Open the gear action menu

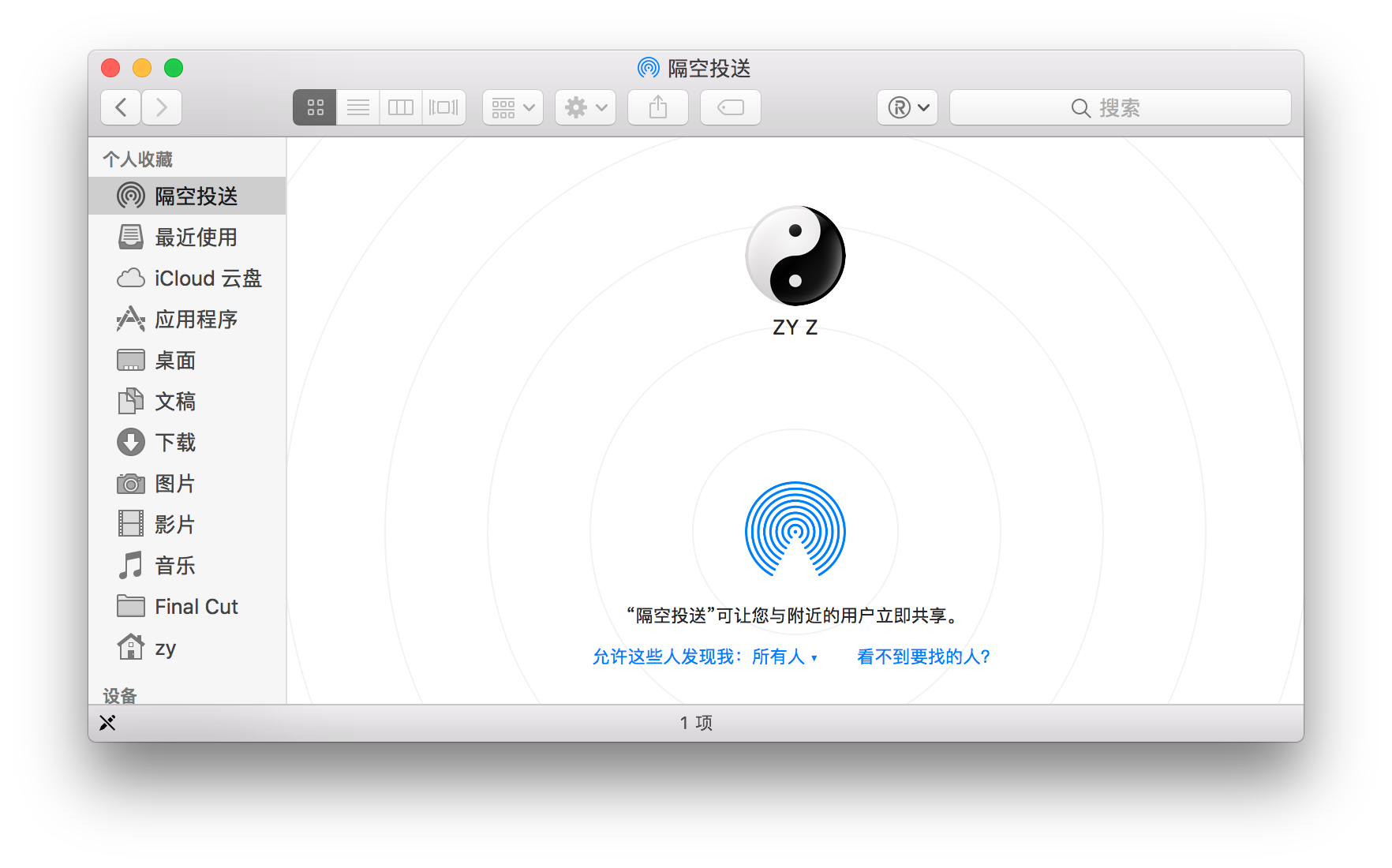(x=585, y=107)
